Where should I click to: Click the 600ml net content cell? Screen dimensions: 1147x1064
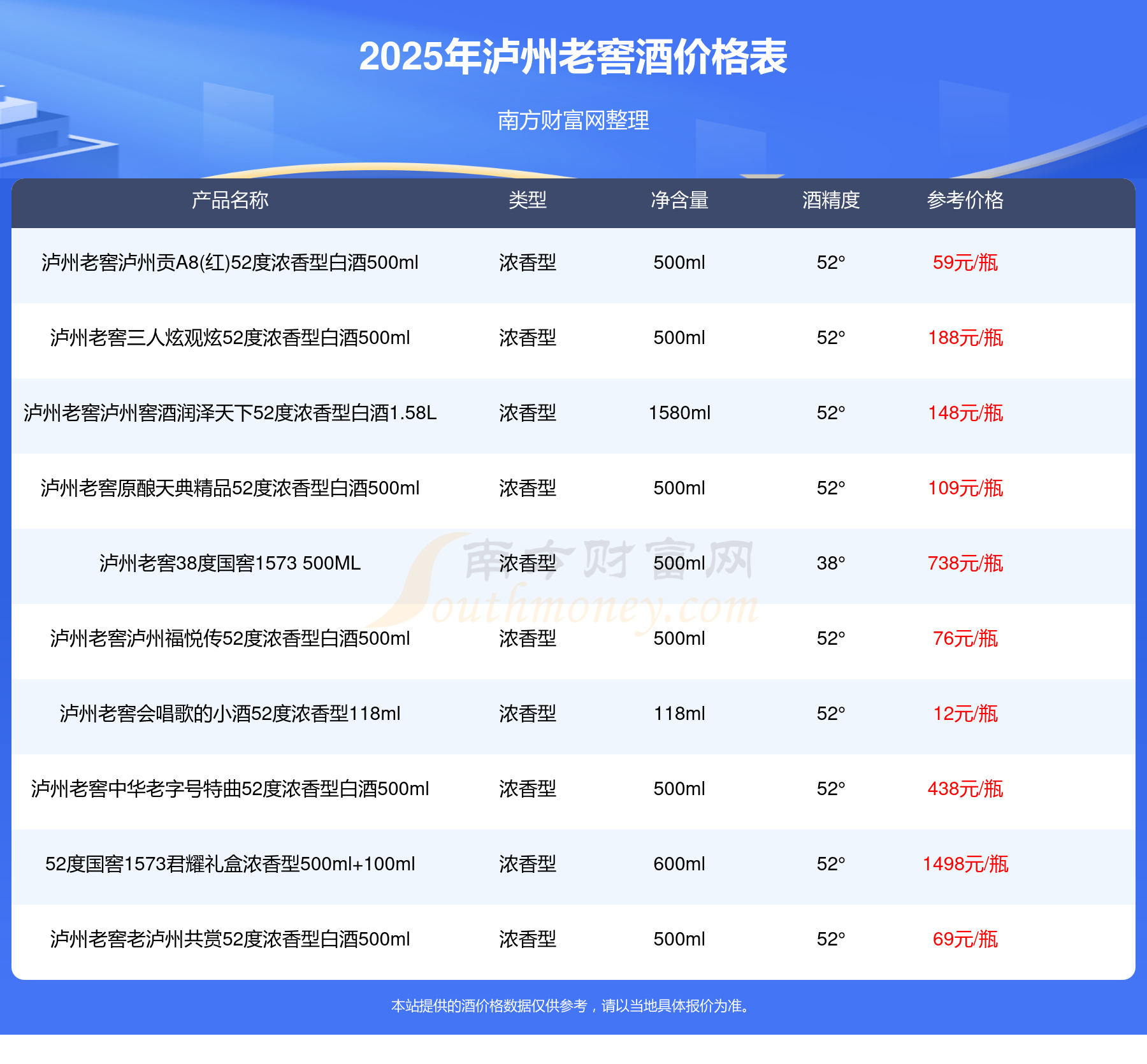679,864
